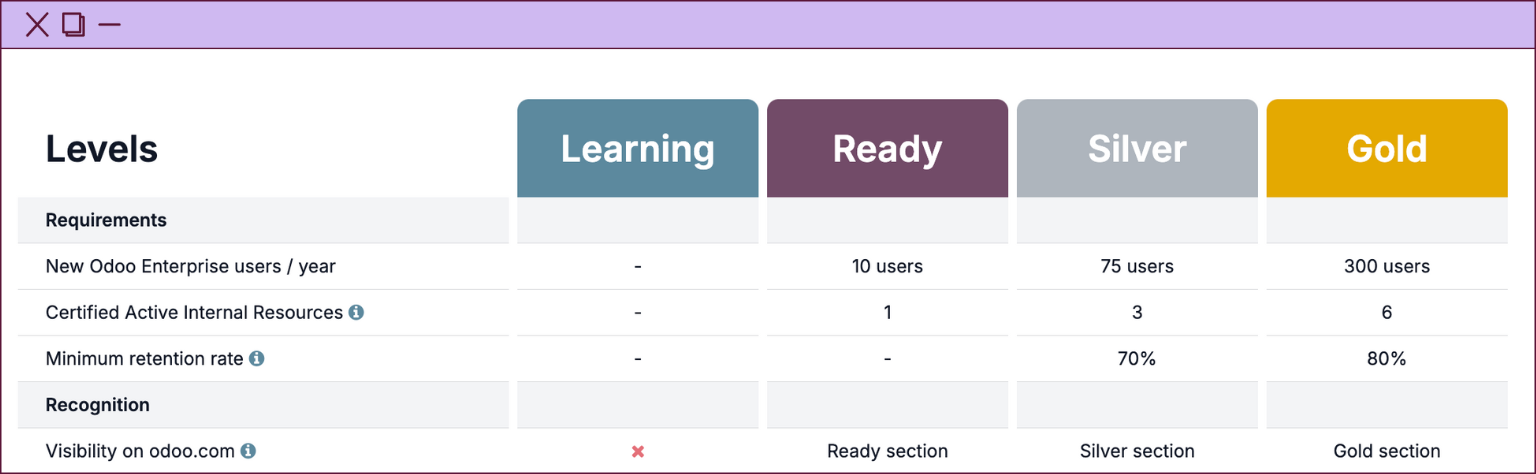This screenshot has height=474, width=1536.
Task: Click the Requirements section row label
Action: click(x=106, y=220)
